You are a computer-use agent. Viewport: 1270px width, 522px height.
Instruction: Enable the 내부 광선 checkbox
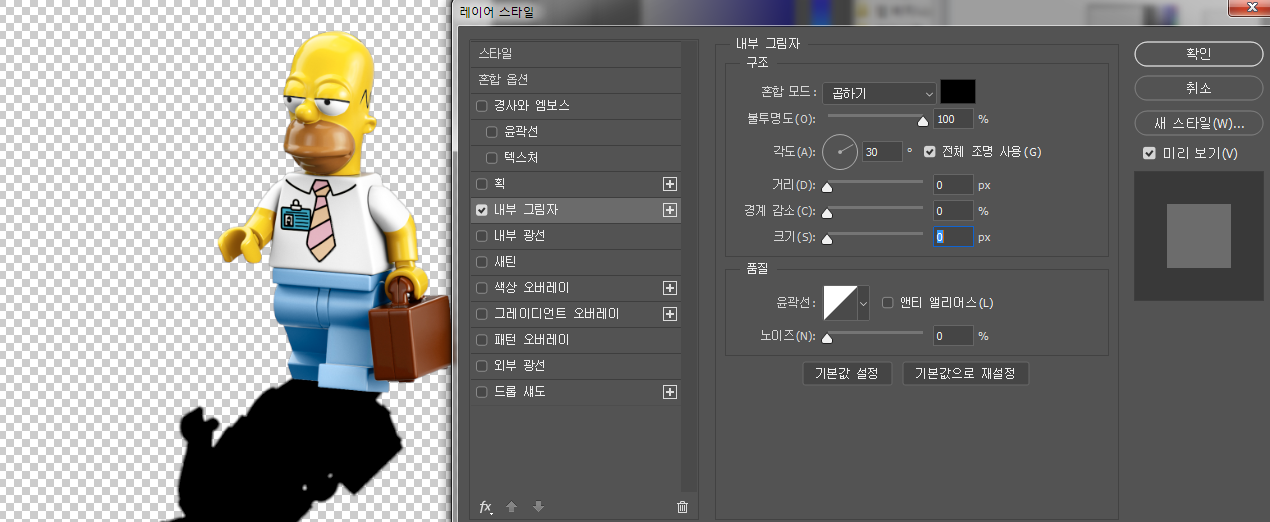point(483,236)
